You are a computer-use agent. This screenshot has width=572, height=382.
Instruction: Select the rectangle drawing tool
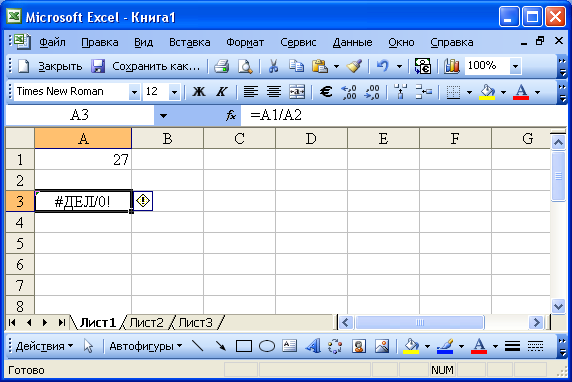click(244, 346)
